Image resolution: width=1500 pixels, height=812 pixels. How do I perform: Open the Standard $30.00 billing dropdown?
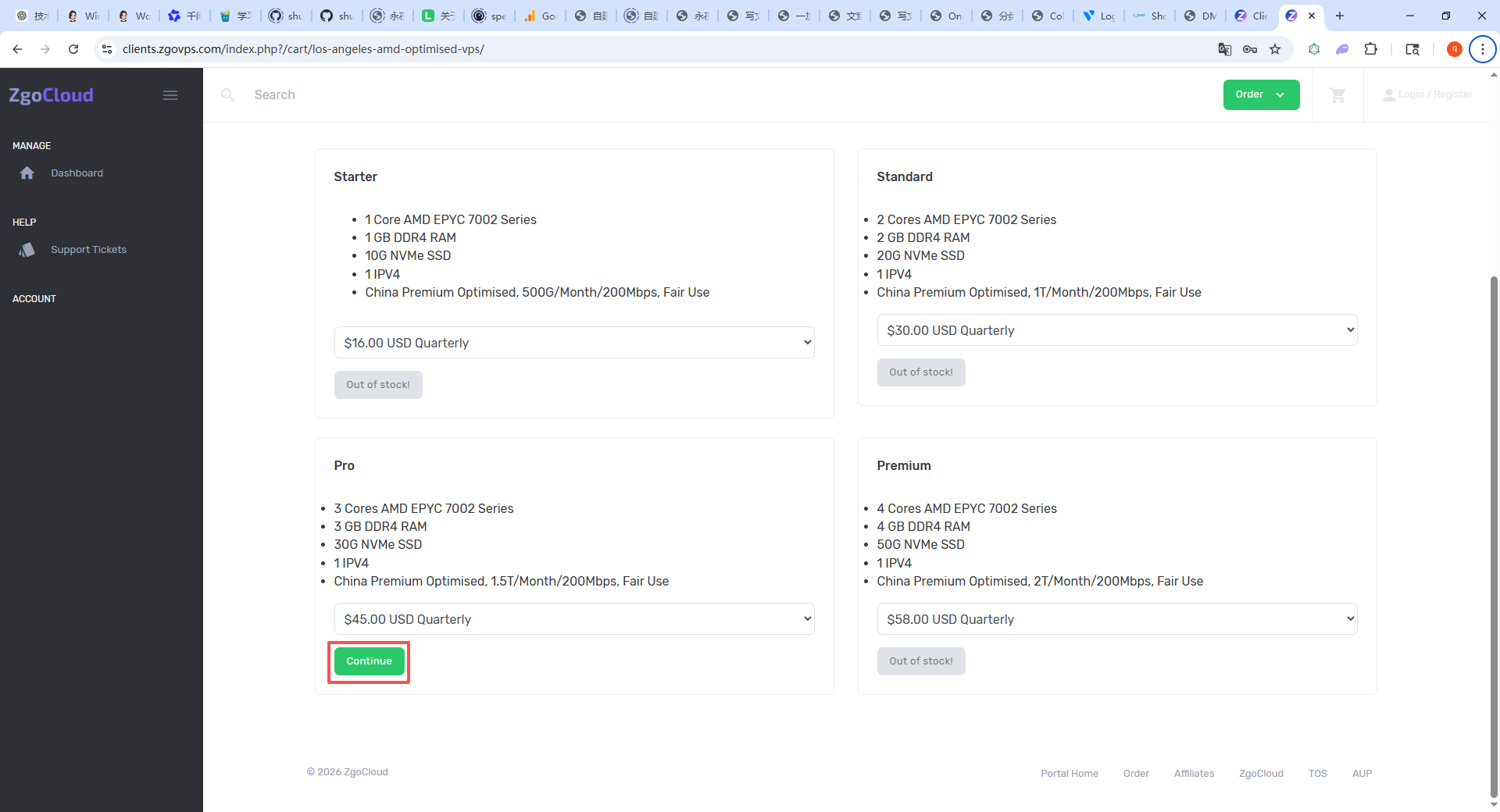[x=1117, y=330]
